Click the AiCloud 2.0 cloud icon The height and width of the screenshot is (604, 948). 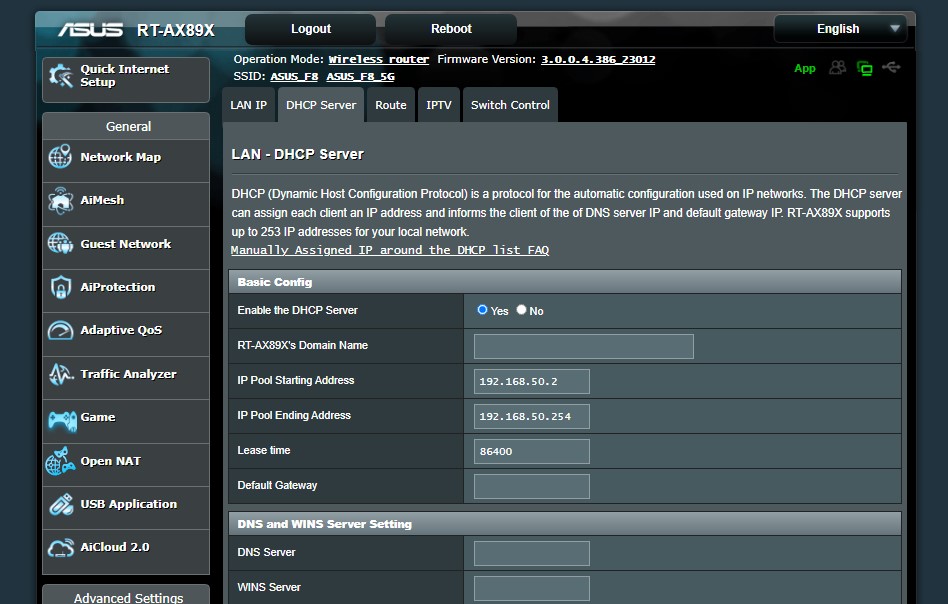coord(60,548)
